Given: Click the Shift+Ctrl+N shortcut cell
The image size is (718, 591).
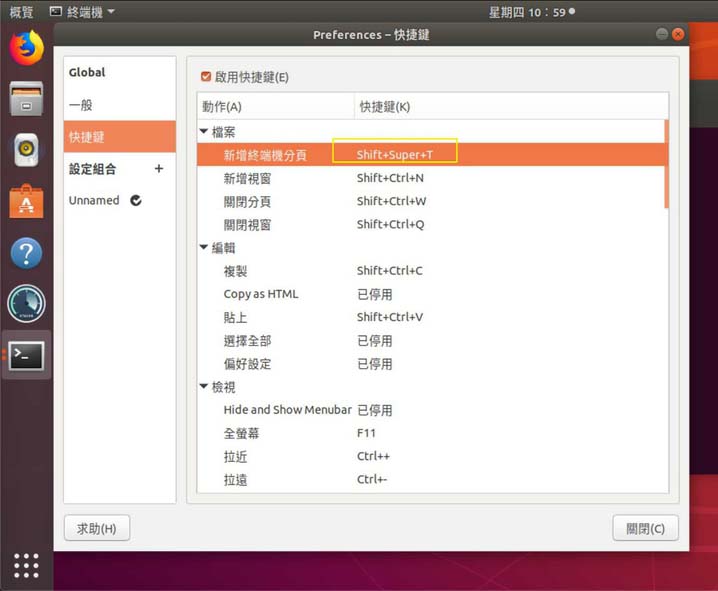Looking at the screenshot, I should point(390,178).
